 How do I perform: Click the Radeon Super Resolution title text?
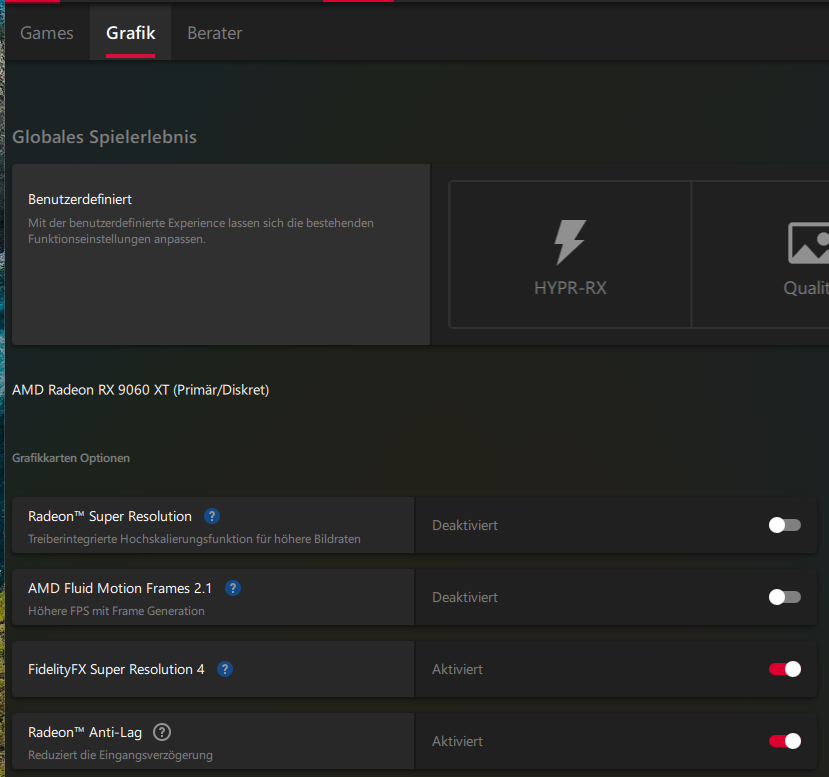point(110,516)
